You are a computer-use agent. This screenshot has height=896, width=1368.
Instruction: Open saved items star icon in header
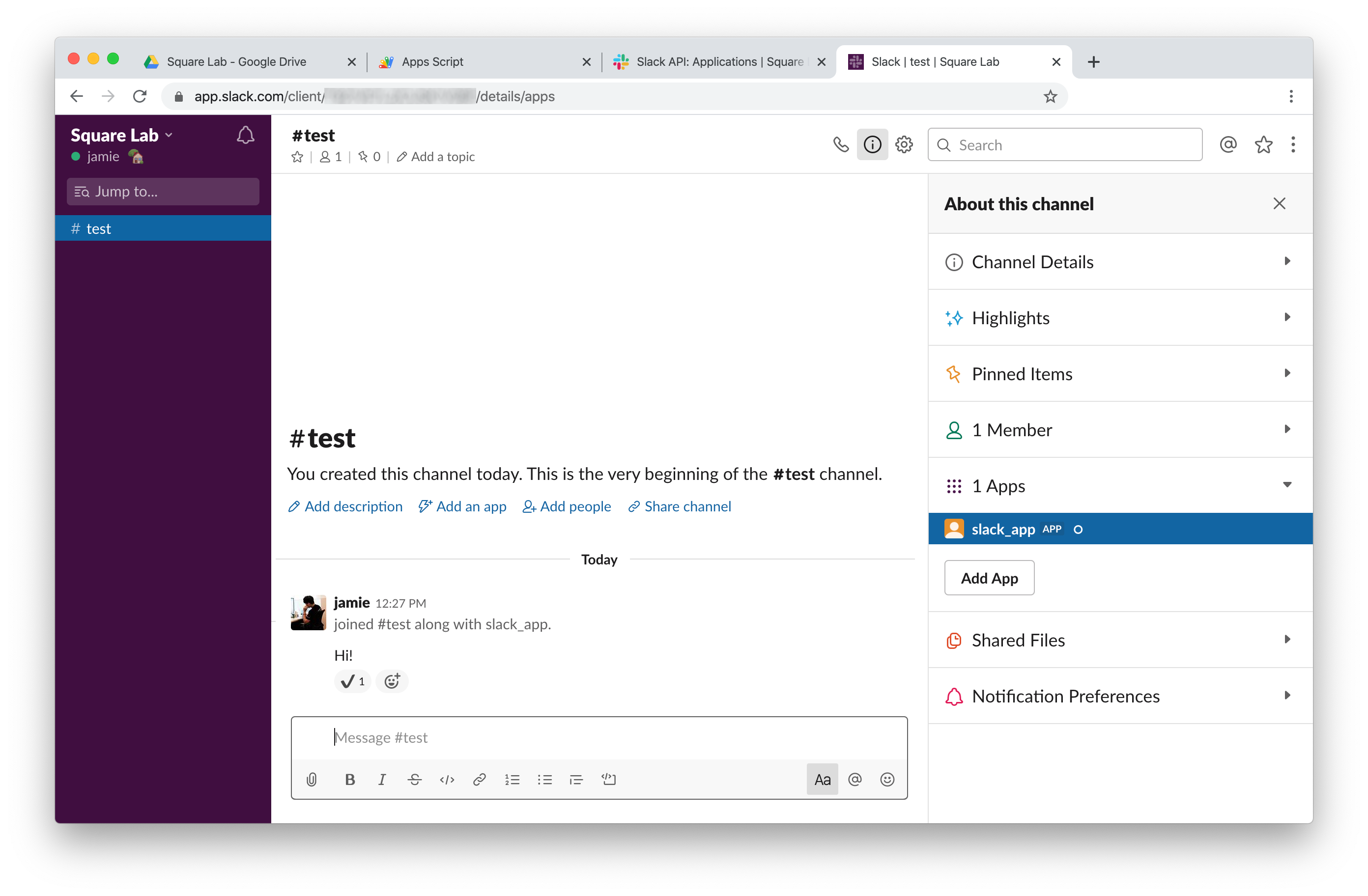(1263, 144)
